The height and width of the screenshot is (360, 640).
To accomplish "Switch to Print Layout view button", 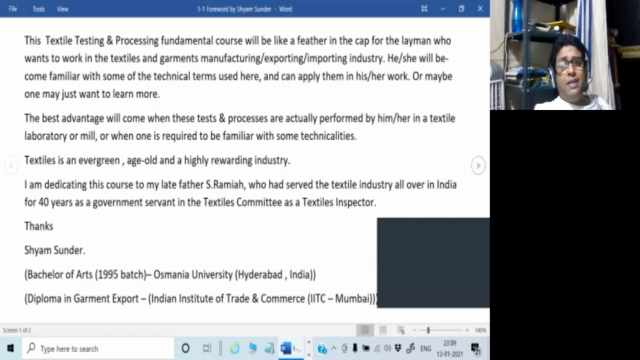I will (383, 330).
